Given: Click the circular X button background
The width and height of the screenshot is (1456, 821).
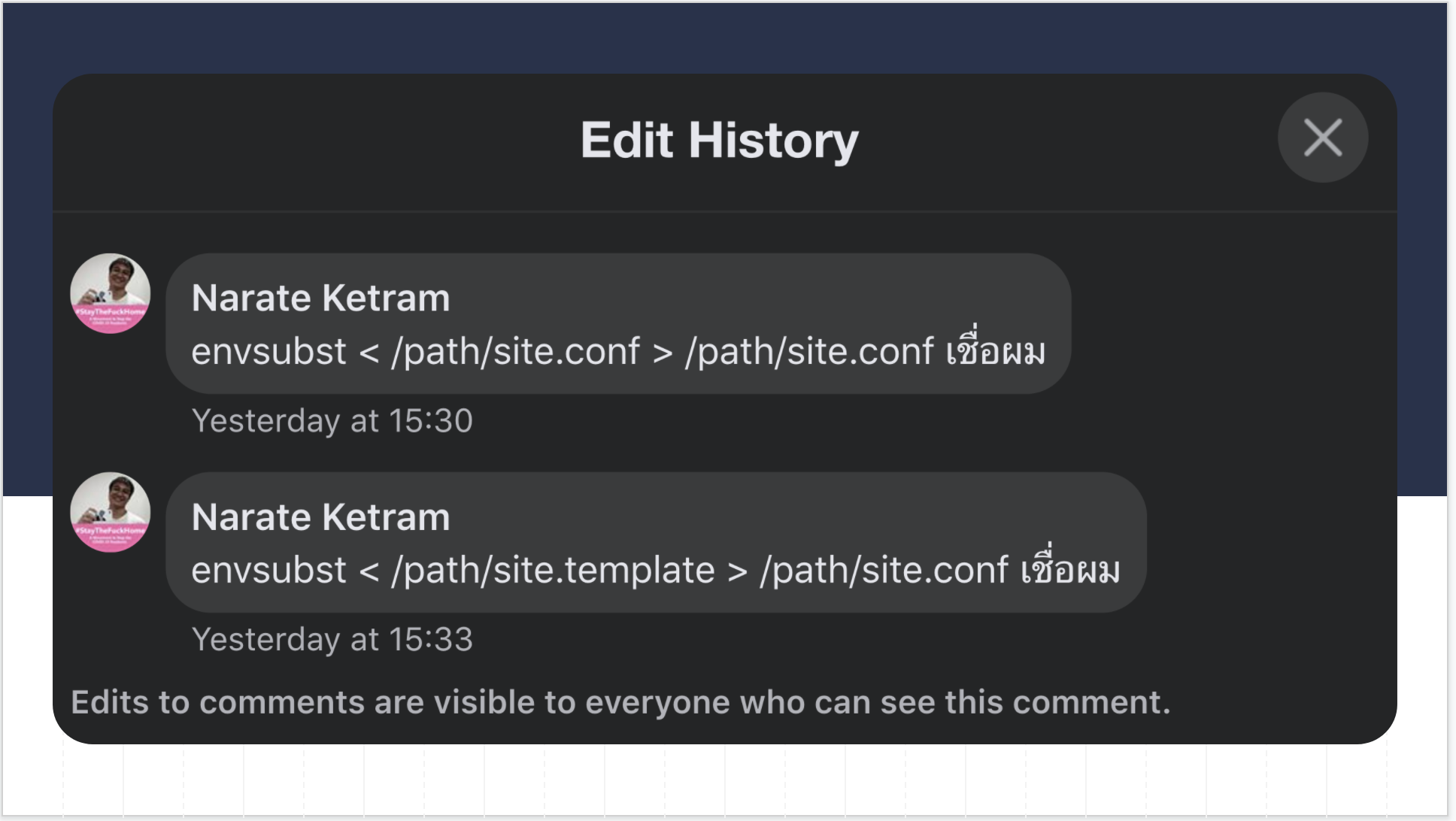Looking at the screenshot, I should (1322, 138).
